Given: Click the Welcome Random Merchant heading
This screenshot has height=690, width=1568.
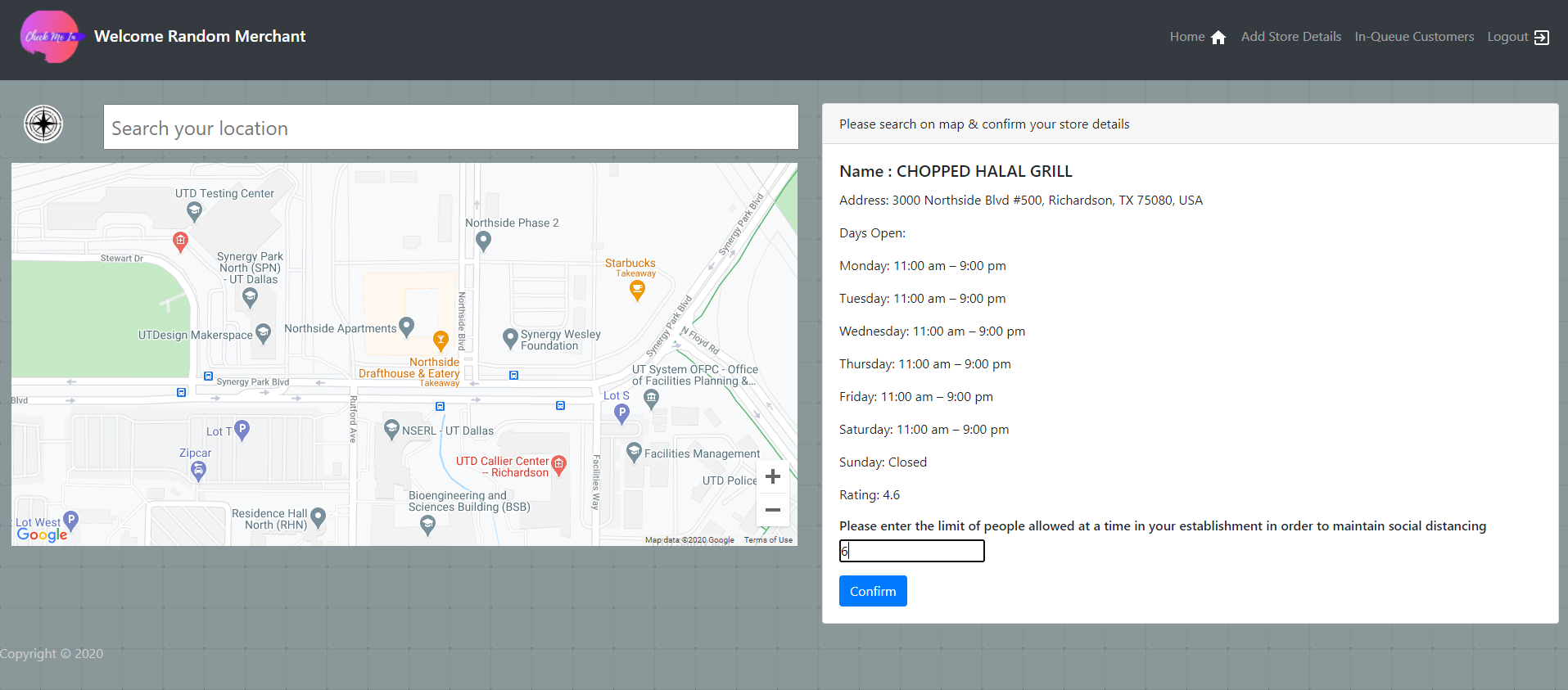Looking at the screenshot, I should pos(200,36).
